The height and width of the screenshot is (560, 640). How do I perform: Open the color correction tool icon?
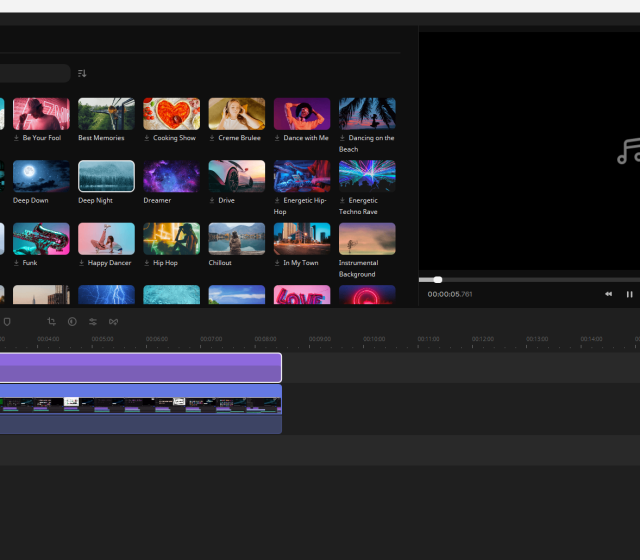click(x=72, y=321)
